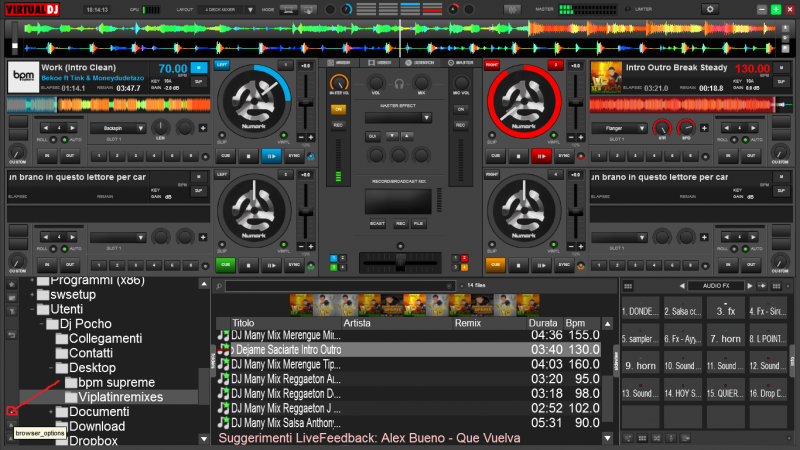
Task: Click the headphone MIX knob
Action: (x=421, y=83)
